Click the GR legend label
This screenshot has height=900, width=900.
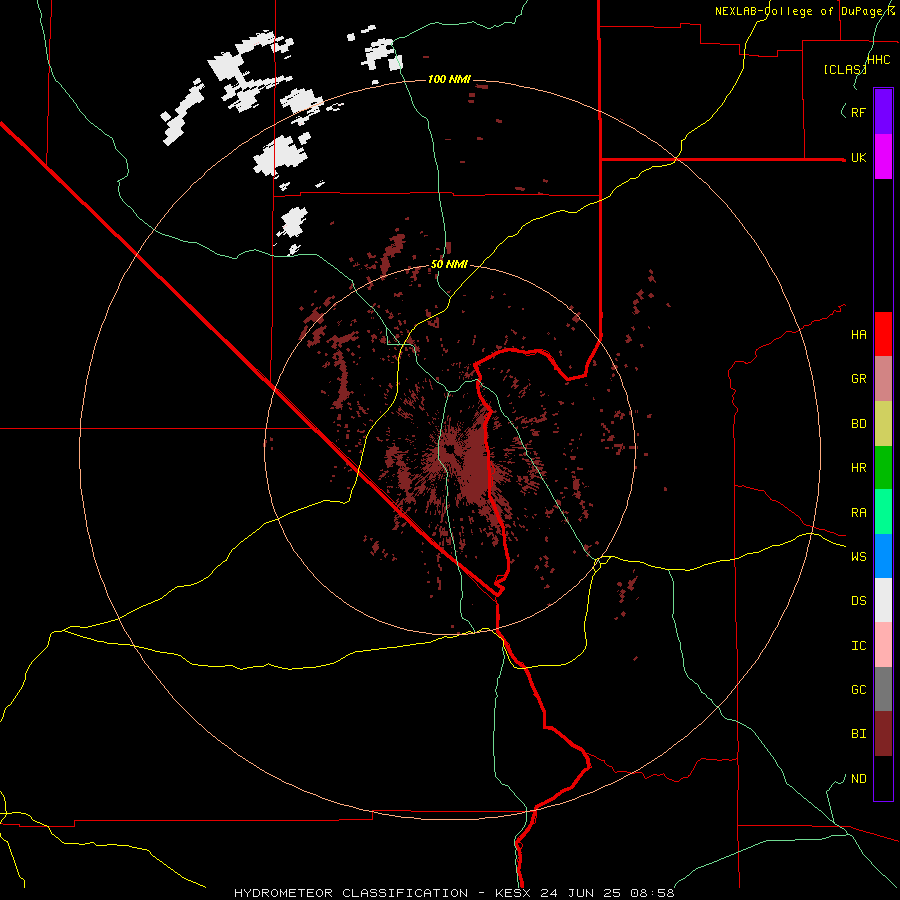click(859, 379)
